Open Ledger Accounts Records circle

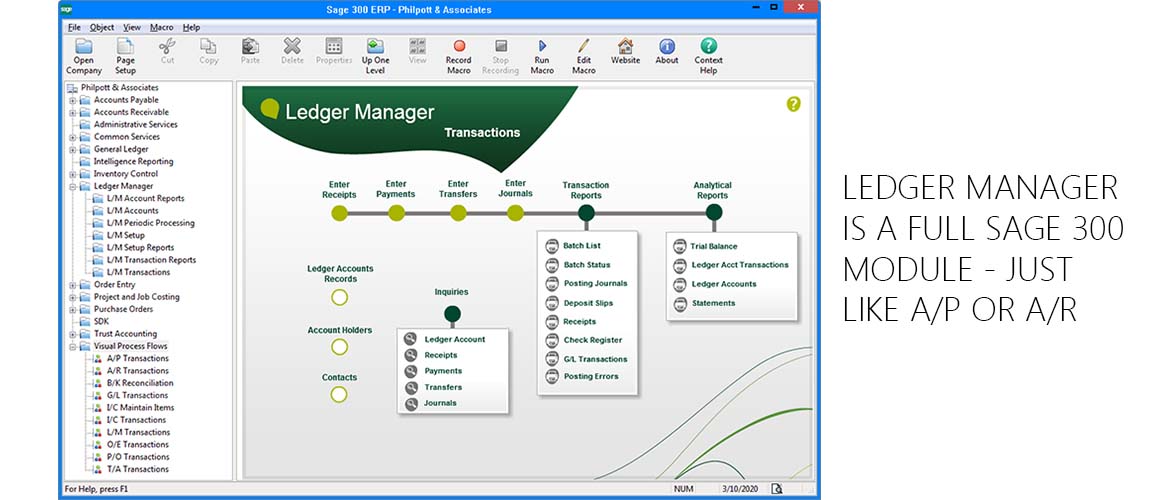(340, 298)
